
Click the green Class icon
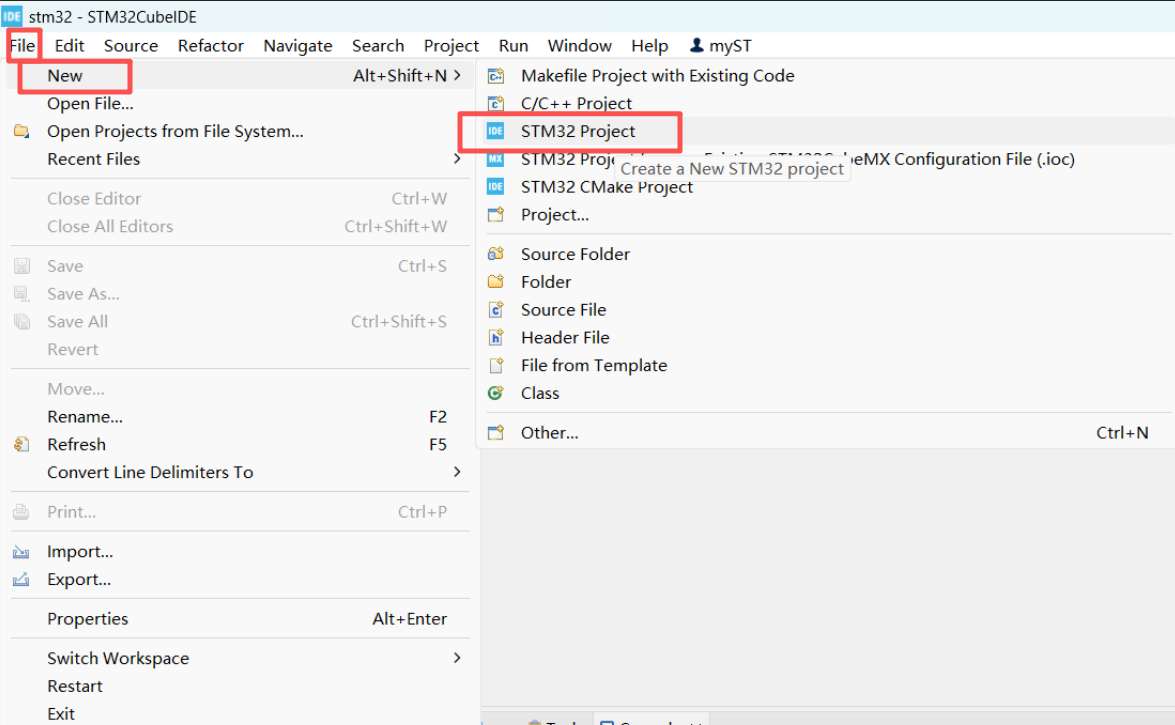coord(495,393)
